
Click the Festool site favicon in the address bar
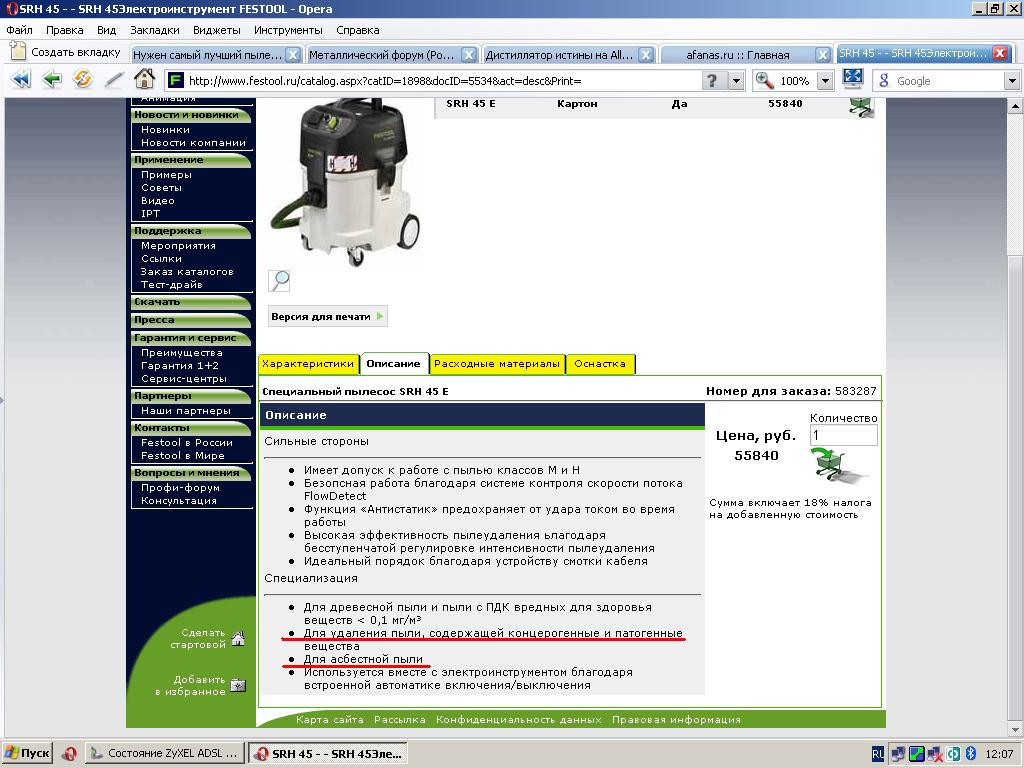175,80
